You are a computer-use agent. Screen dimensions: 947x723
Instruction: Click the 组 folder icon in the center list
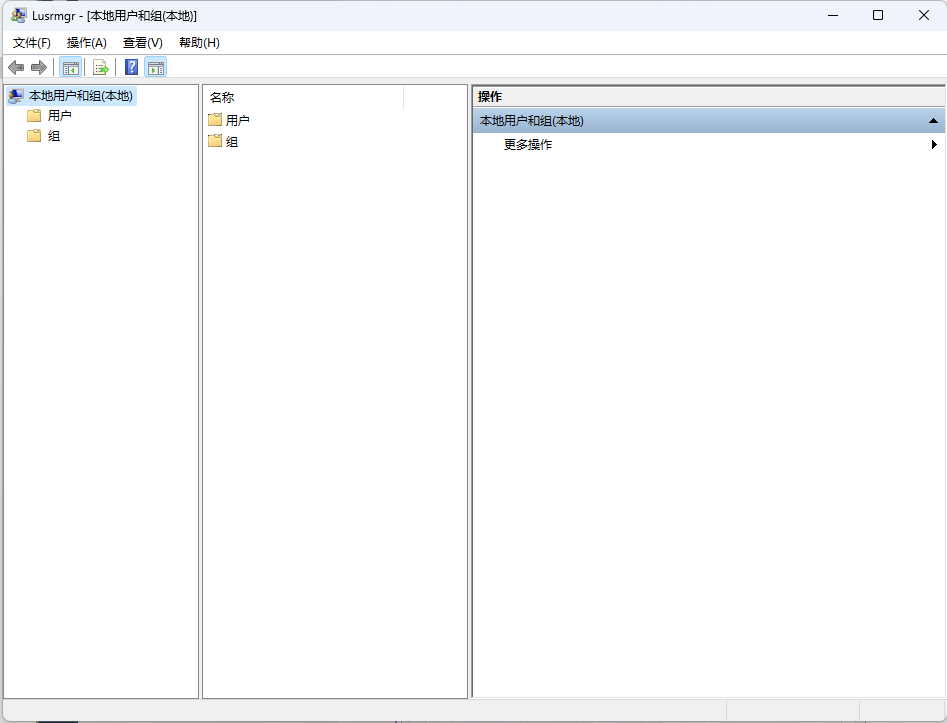[215, 141]
